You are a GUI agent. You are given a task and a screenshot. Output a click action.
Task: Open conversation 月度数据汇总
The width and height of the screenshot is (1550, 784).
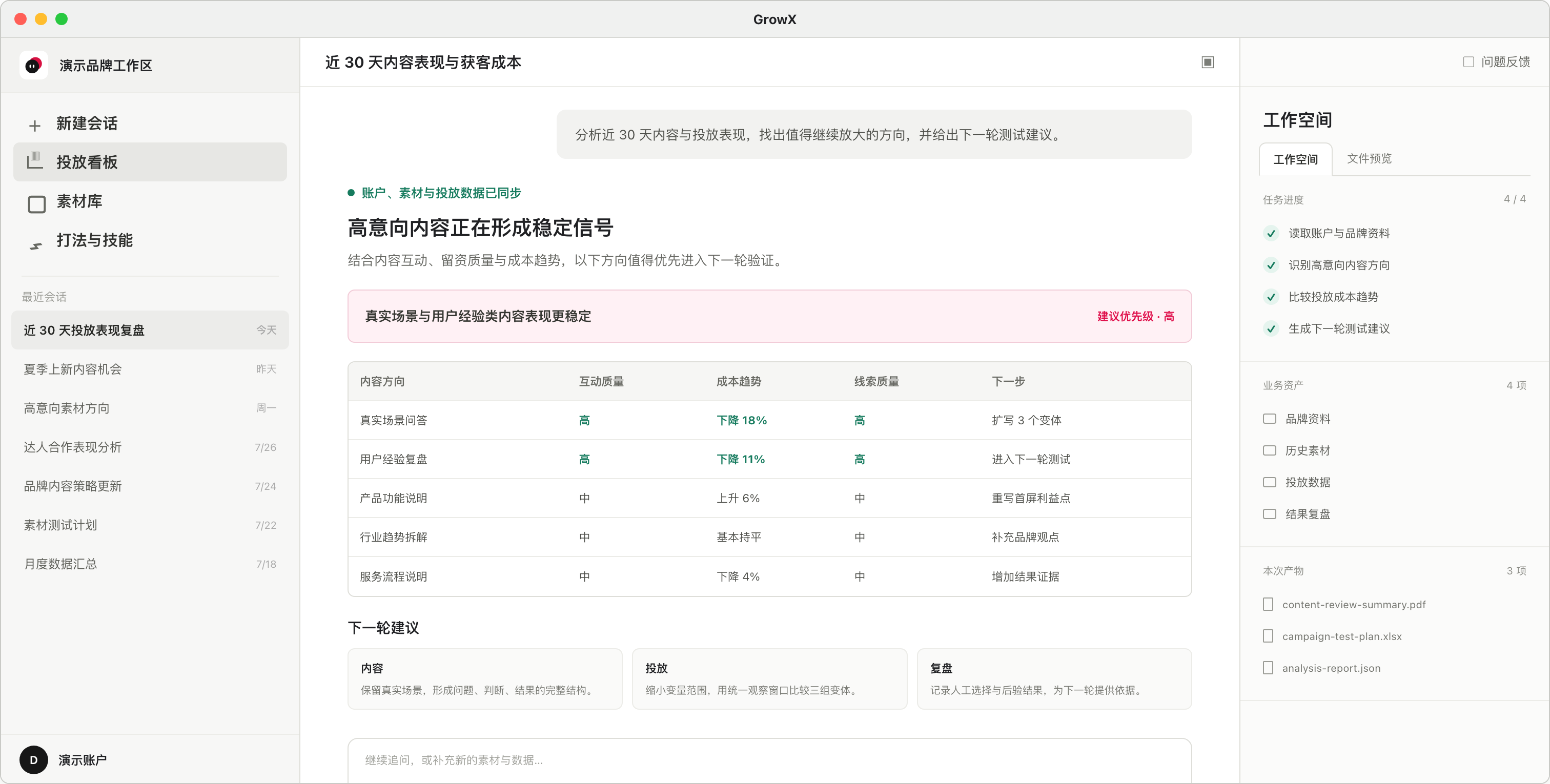point(150,564)
